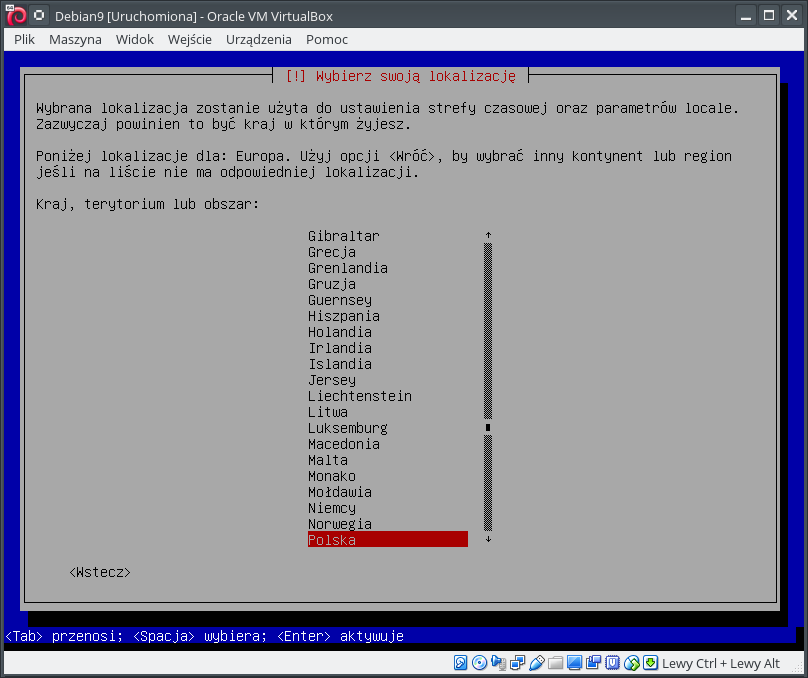Image resolution: width=808 pixels, height=678 pixels.
Task: Open the Widok menu
Action: [x=134, y=39]
